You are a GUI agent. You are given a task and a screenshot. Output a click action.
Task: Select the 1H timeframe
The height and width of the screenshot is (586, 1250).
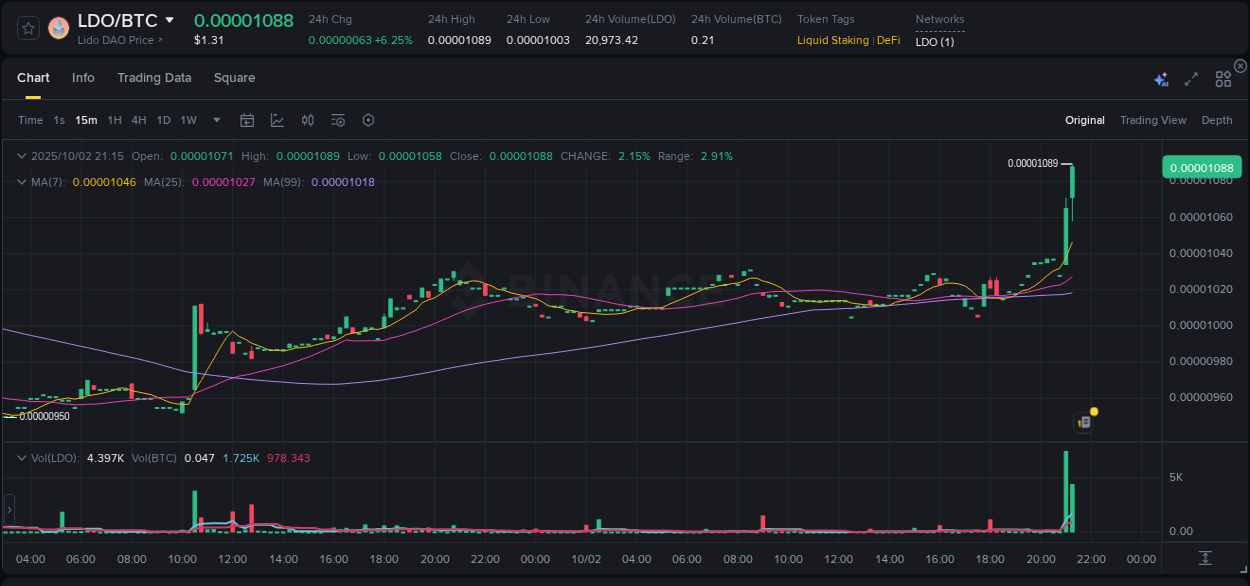click(115, 120)
